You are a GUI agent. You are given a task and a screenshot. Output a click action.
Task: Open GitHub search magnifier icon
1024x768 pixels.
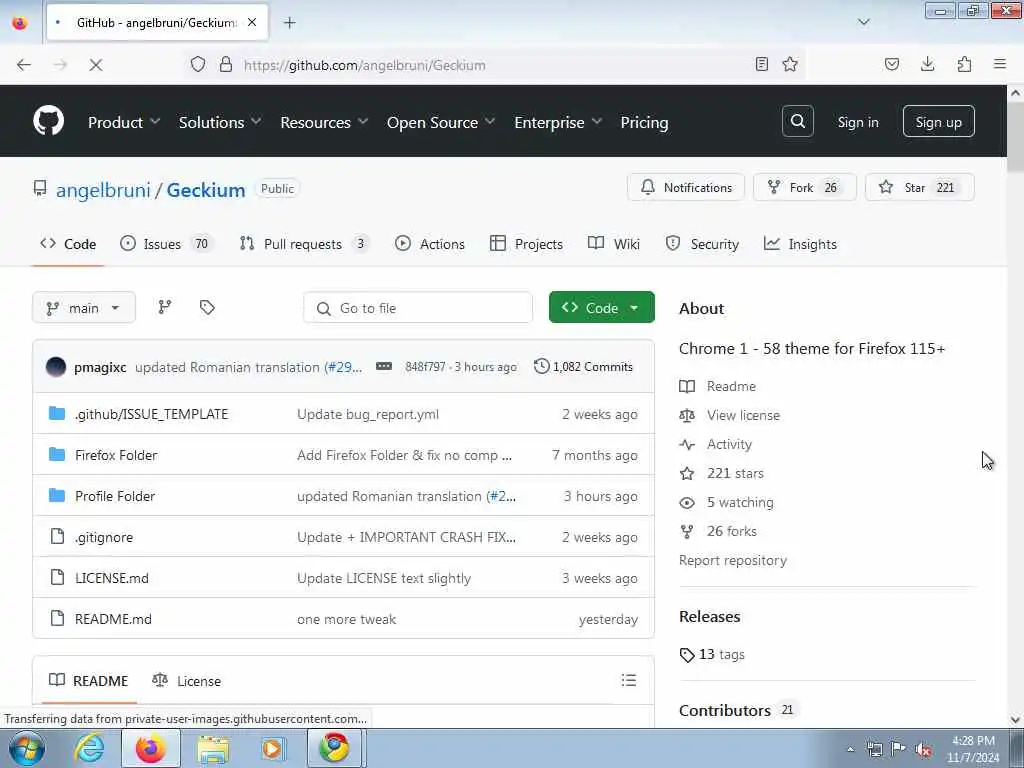(x=797, y=121)
